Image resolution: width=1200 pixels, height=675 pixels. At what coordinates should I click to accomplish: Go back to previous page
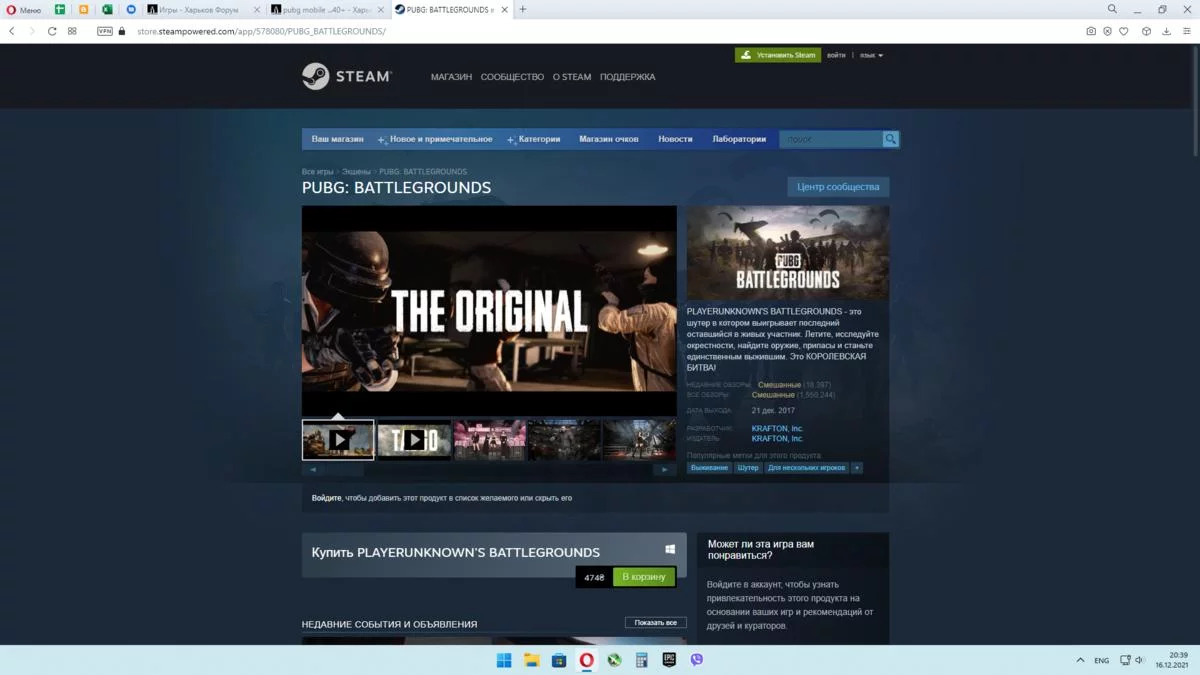pos(12,31)
